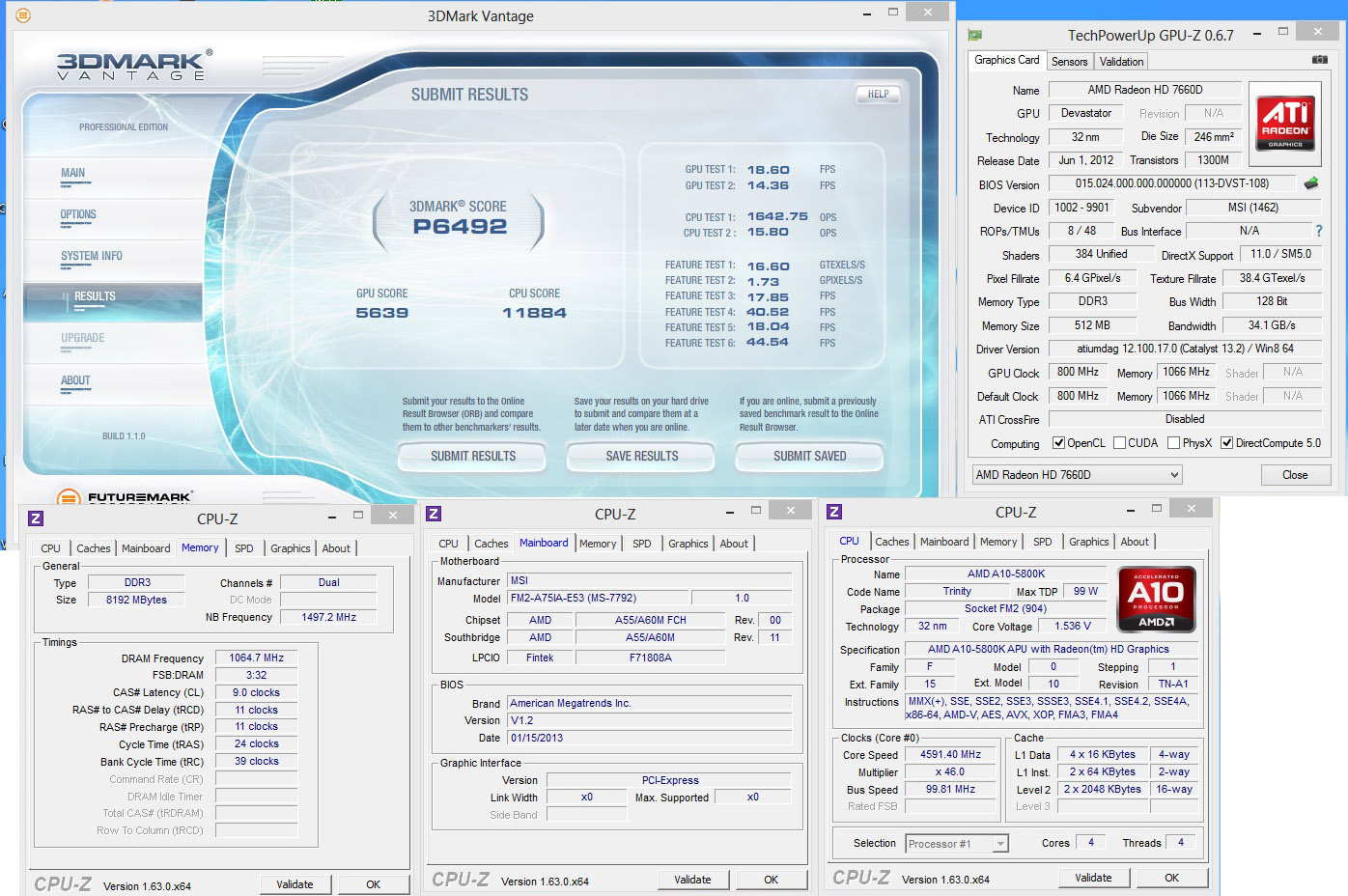1348x896 pixels.
Task: Open Caches tab in the Mainboard CPU-Z window
Action: click(x=491, y=544)
